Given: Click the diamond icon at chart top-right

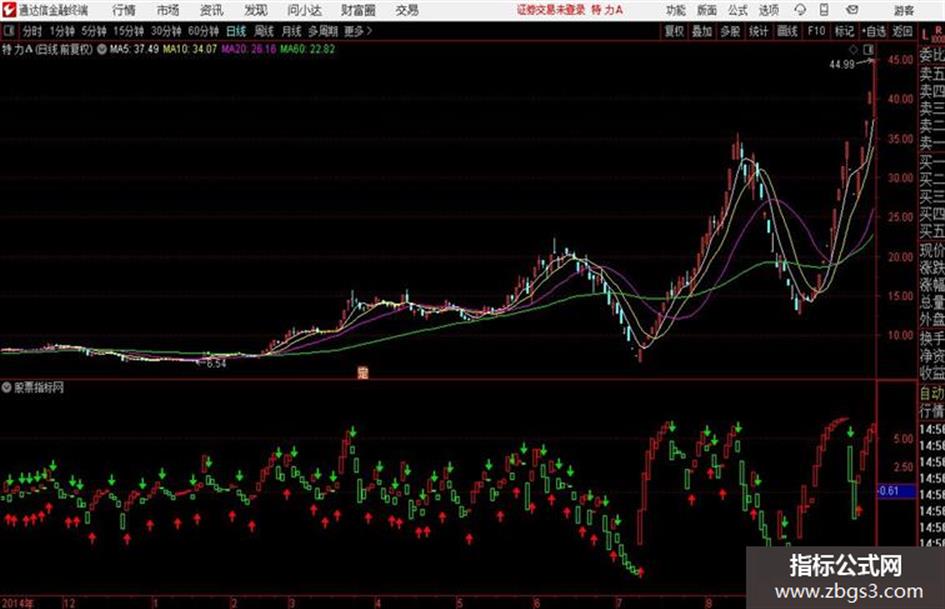Looking at the screenshot, I should pos(853,49).
